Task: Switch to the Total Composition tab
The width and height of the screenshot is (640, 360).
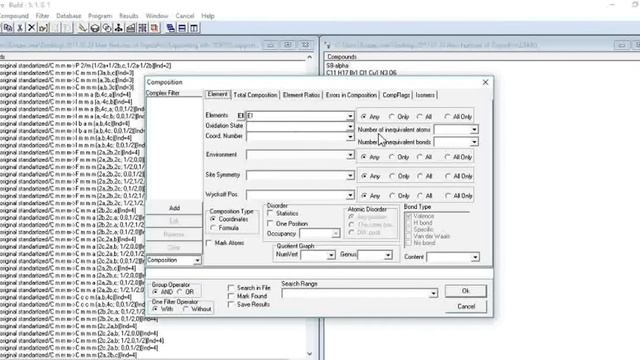Action: click(x=255, y=95)
